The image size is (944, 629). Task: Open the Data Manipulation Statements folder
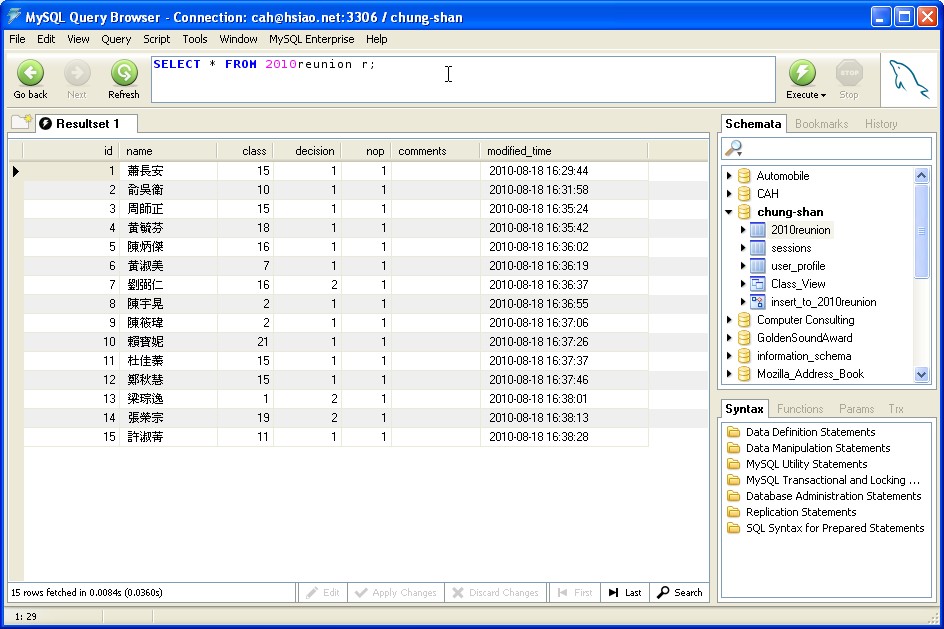pyautogui.click(x=733, y=448)
